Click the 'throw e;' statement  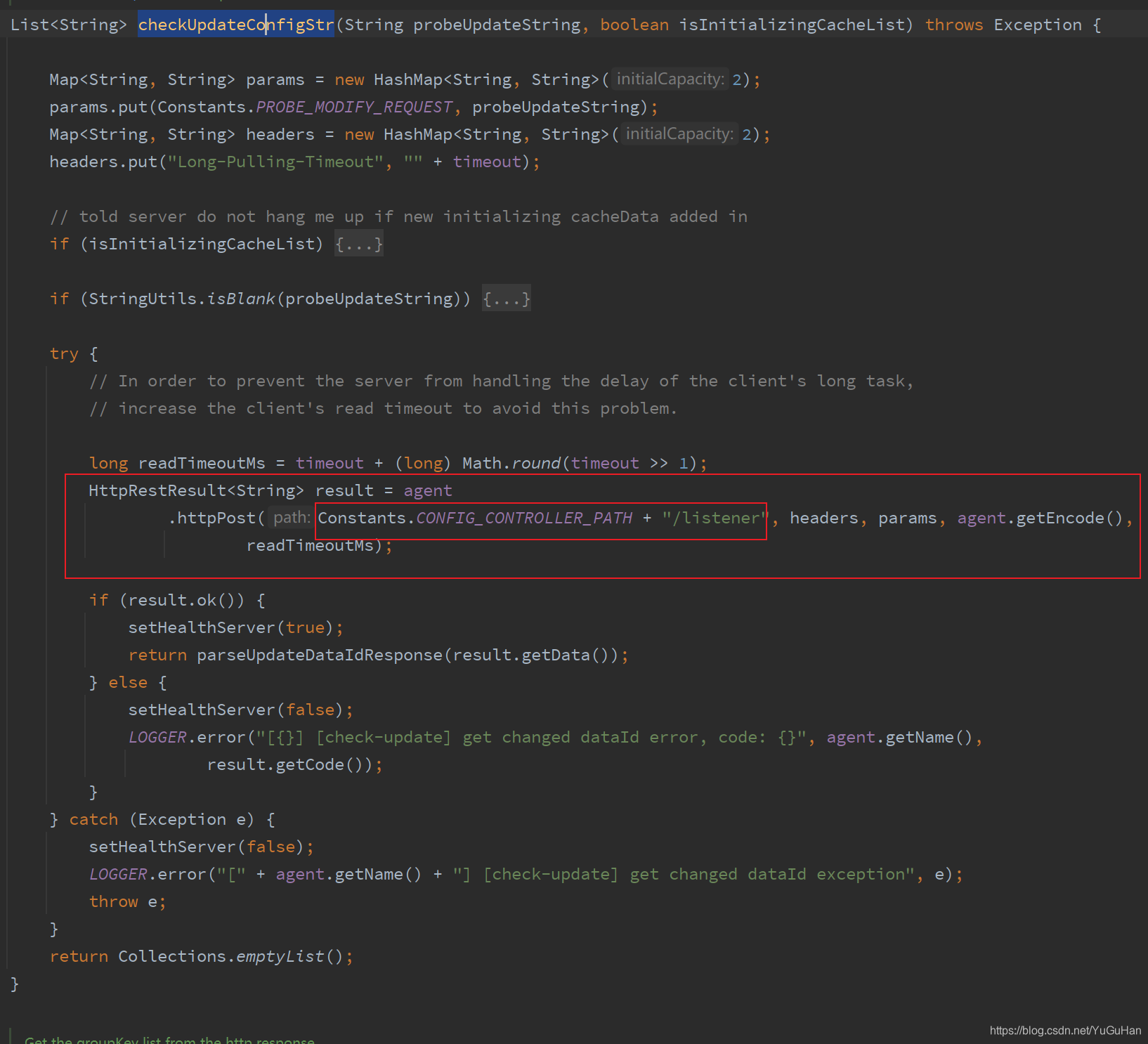pos(128,901)
